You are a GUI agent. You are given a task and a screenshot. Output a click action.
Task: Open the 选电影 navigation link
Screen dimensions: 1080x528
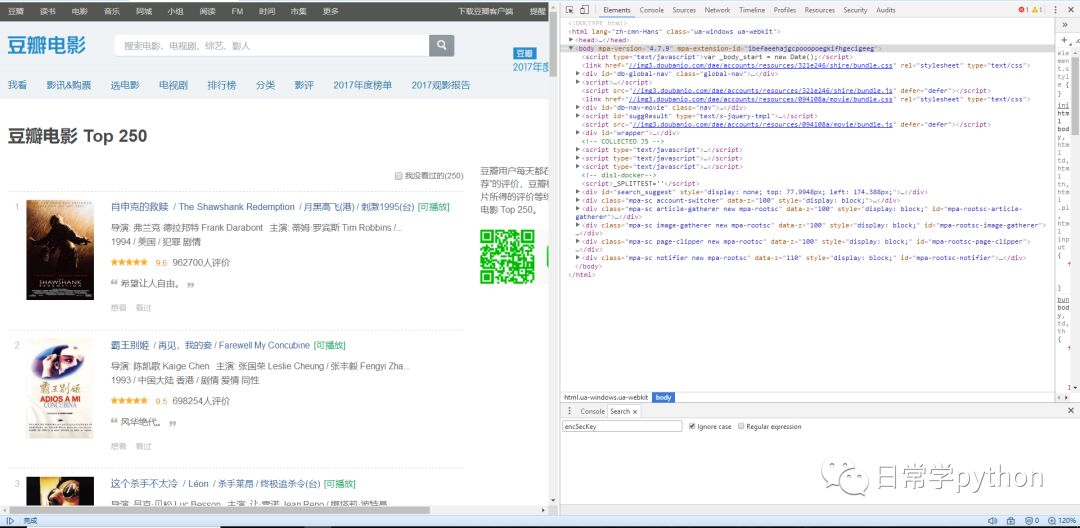[x=125, y=85]
